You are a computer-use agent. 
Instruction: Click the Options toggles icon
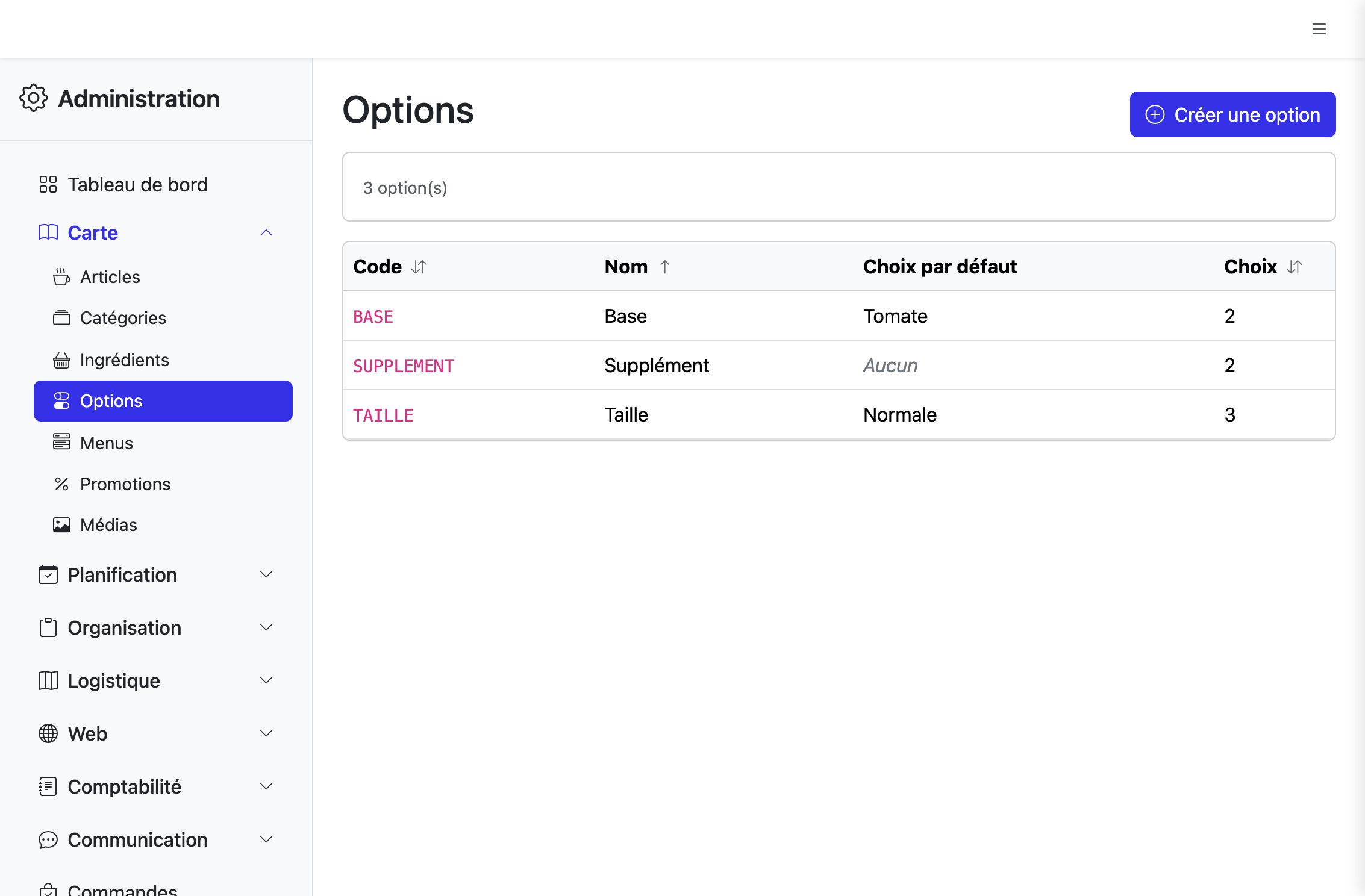tap(61, 401)
